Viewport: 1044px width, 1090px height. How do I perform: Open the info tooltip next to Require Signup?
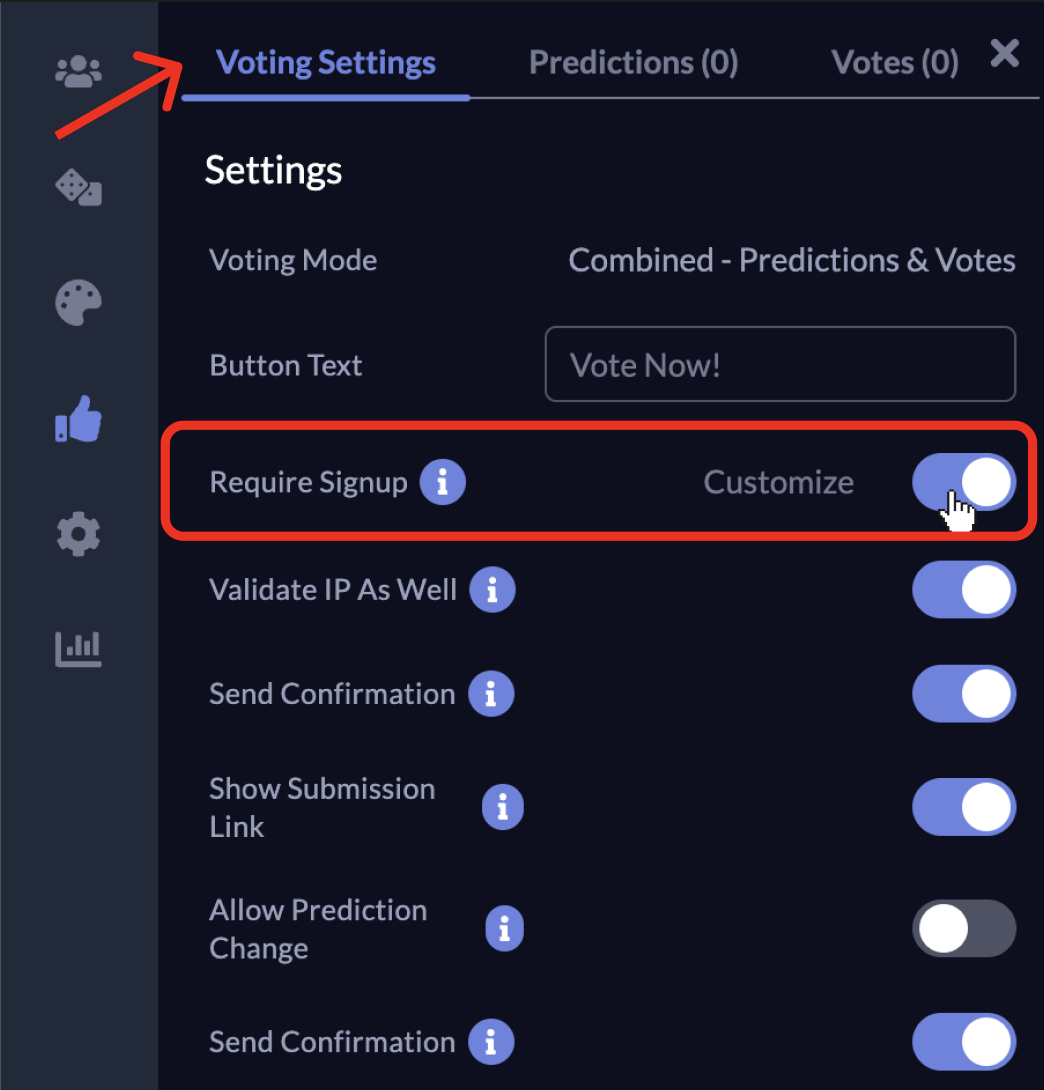tap(443, 482)
